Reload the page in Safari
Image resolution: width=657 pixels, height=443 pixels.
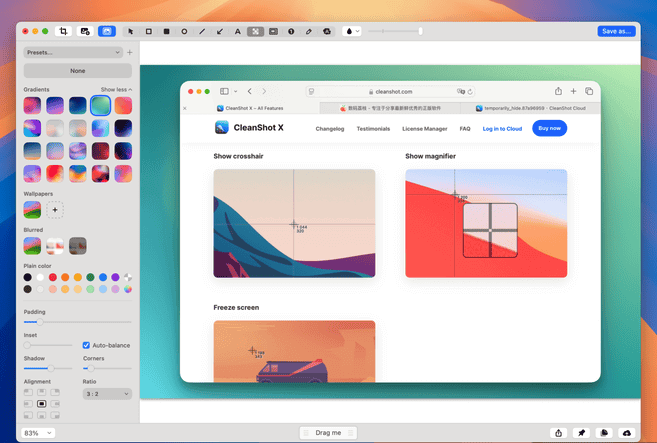point(470,92)
